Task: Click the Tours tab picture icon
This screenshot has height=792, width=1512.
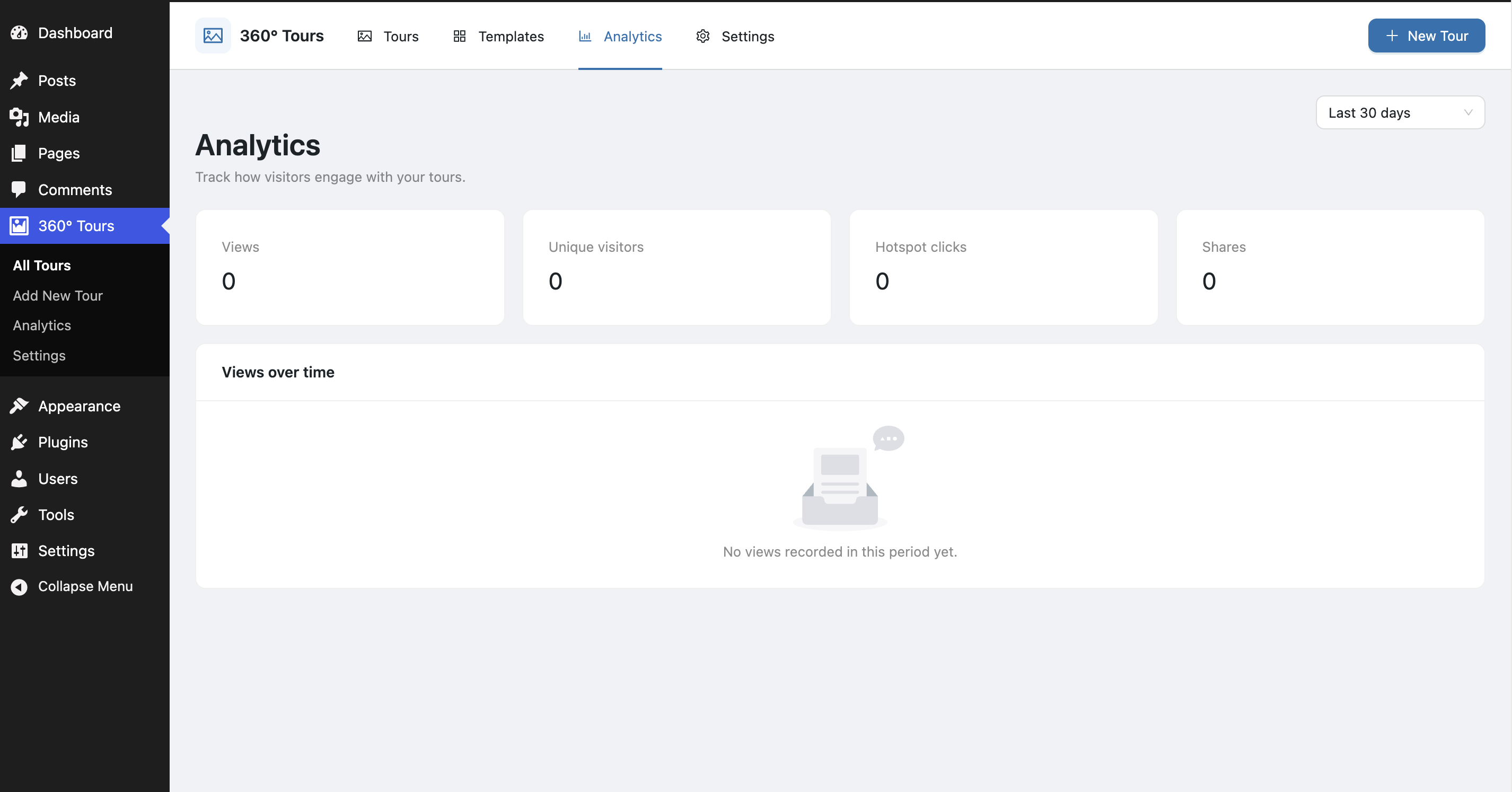Action: pos(365,37)
